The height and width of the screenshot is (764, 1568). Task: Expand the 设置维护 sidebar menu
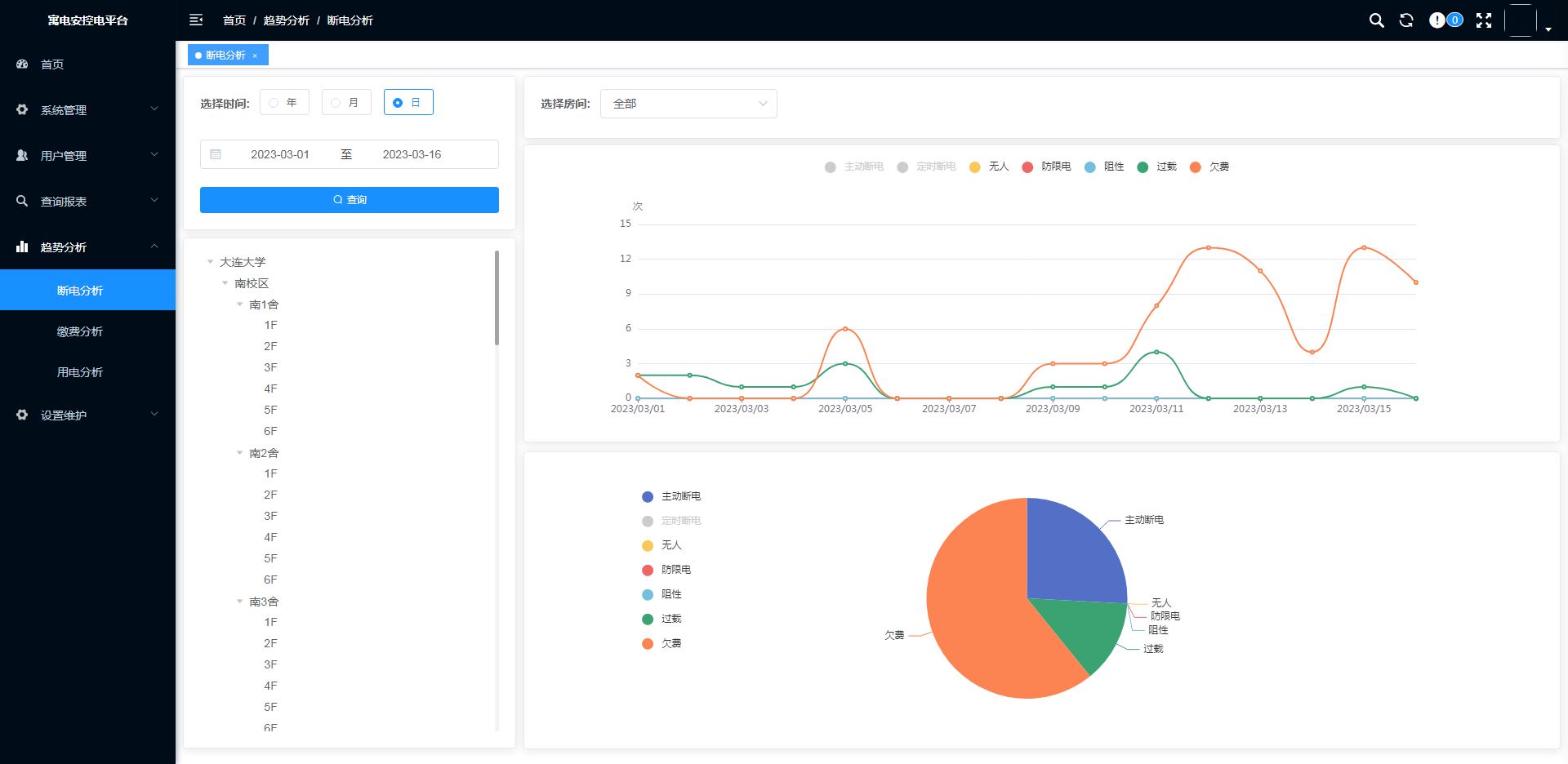coord(87,415)
